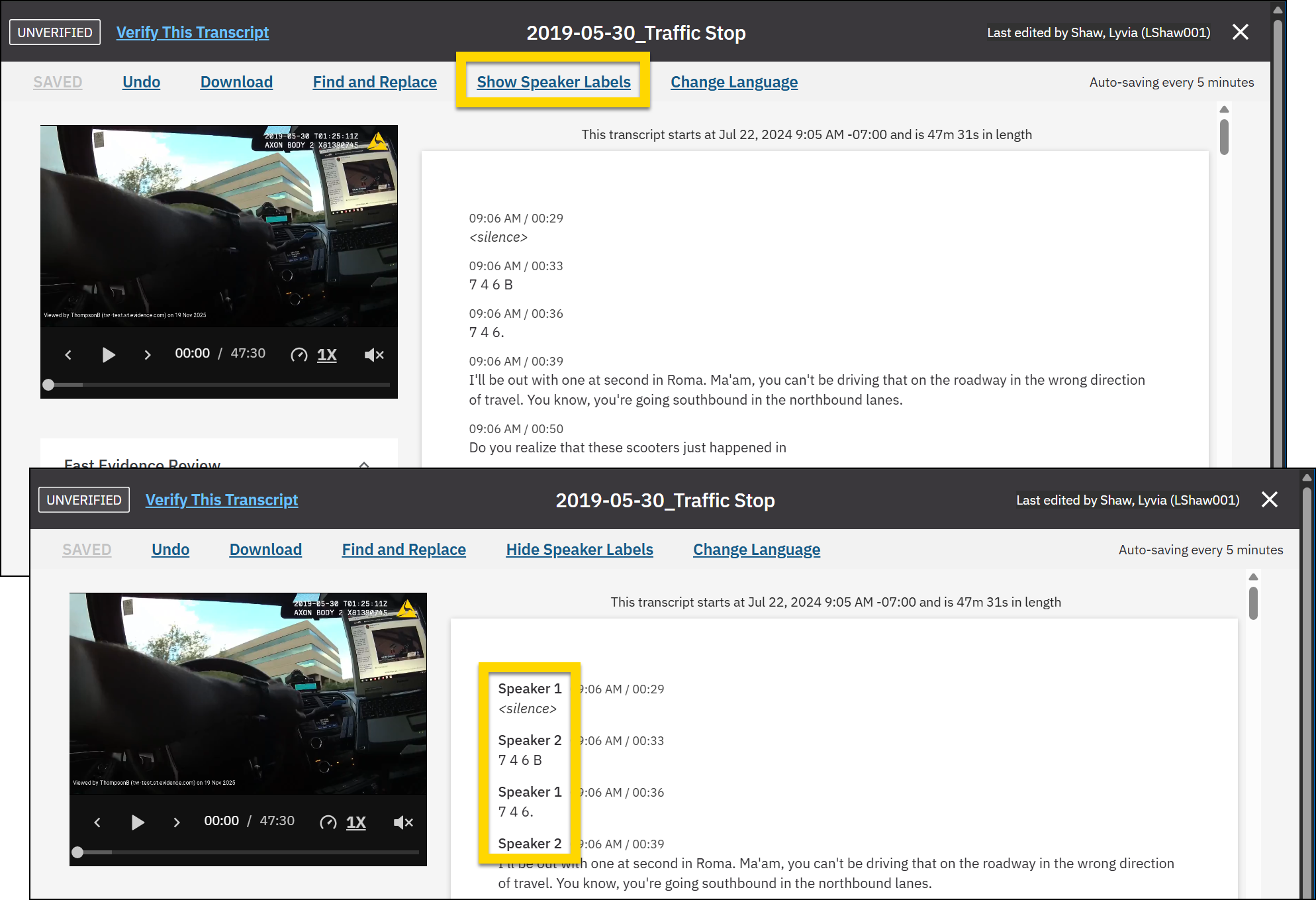Click the speed gauge icon in bottom player
Image resolution: width=1316 pixels, height=900 pixels.
click(x=328, y=823)
